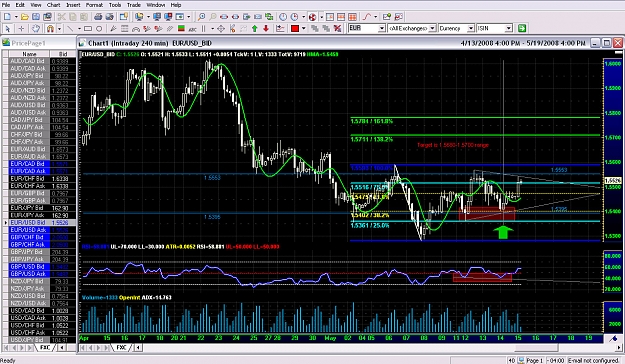
Task: Open the Window menu
Action: (155, 5)
